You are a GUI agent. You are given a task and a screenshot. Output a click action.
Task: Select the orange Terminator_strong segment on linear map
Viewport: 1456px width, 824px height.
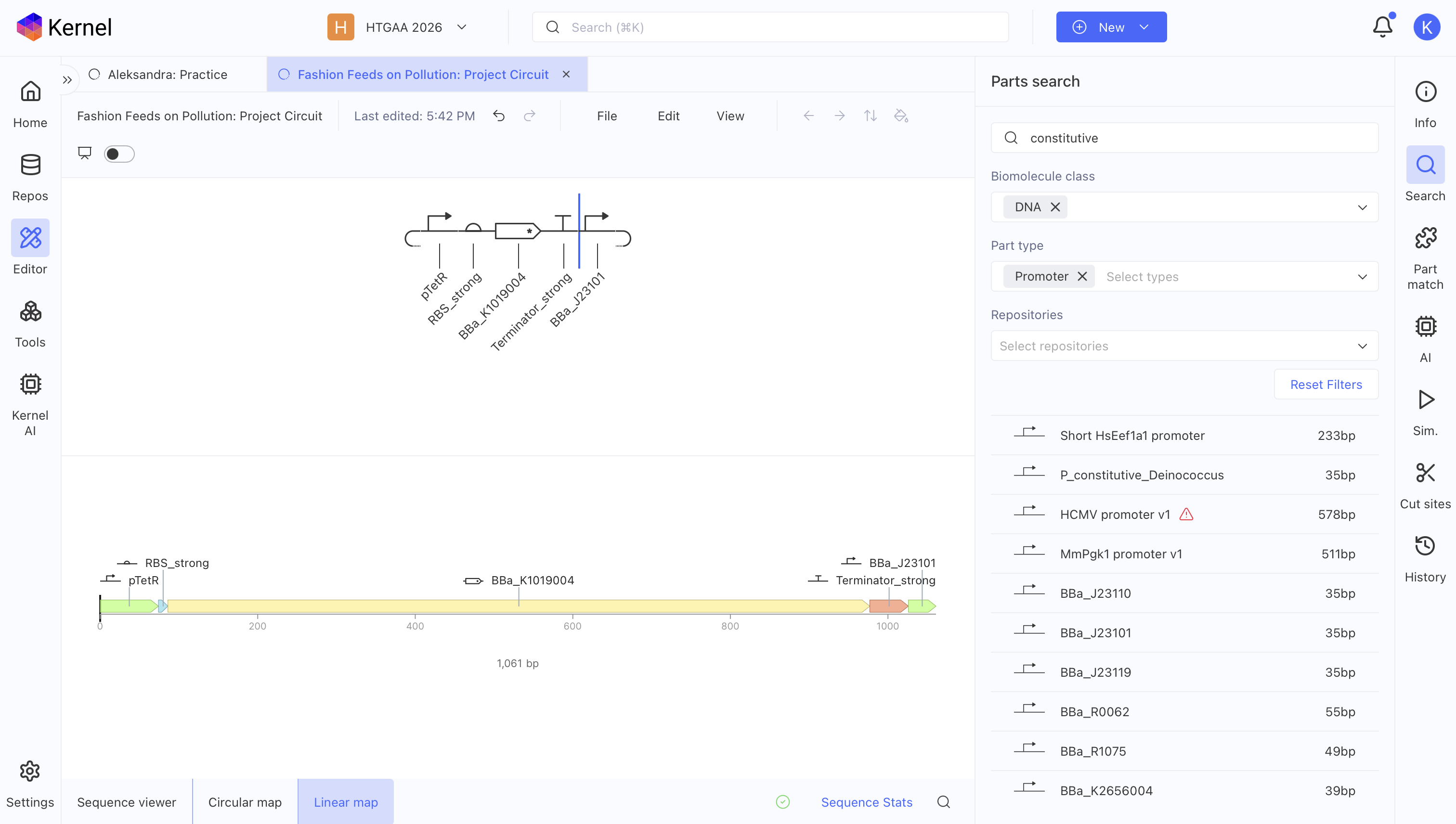888,606
